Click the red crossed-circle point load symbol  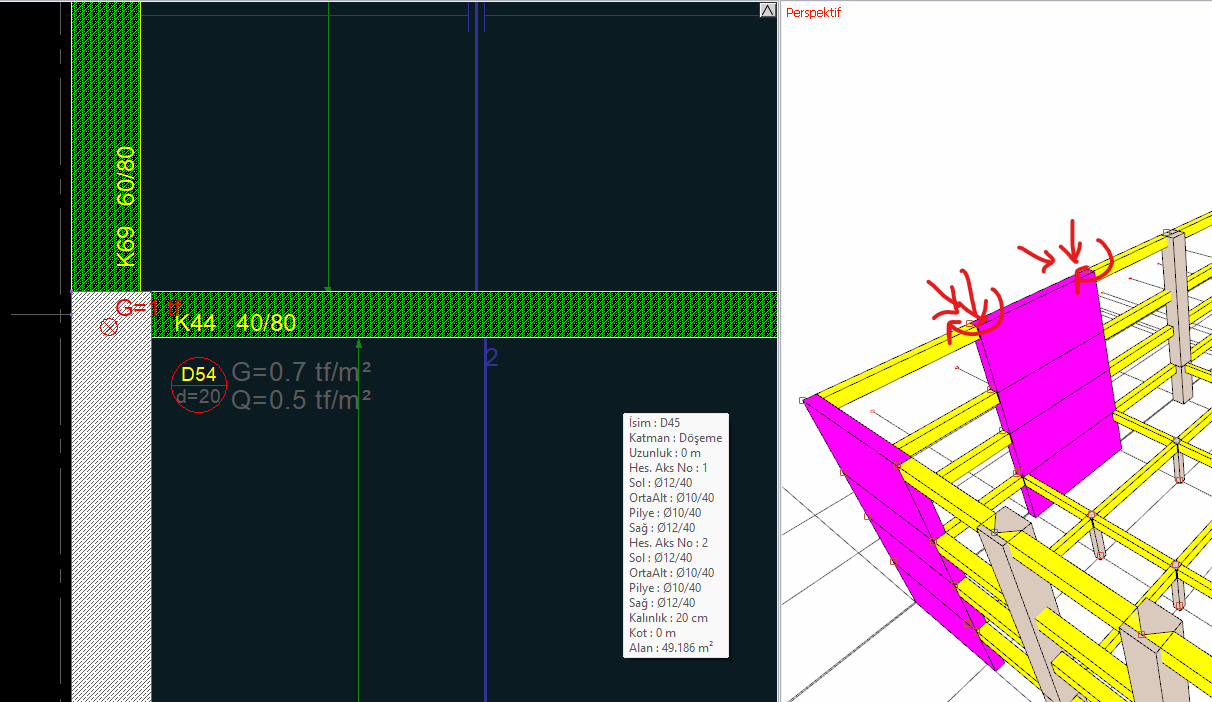tap(109, 327)
